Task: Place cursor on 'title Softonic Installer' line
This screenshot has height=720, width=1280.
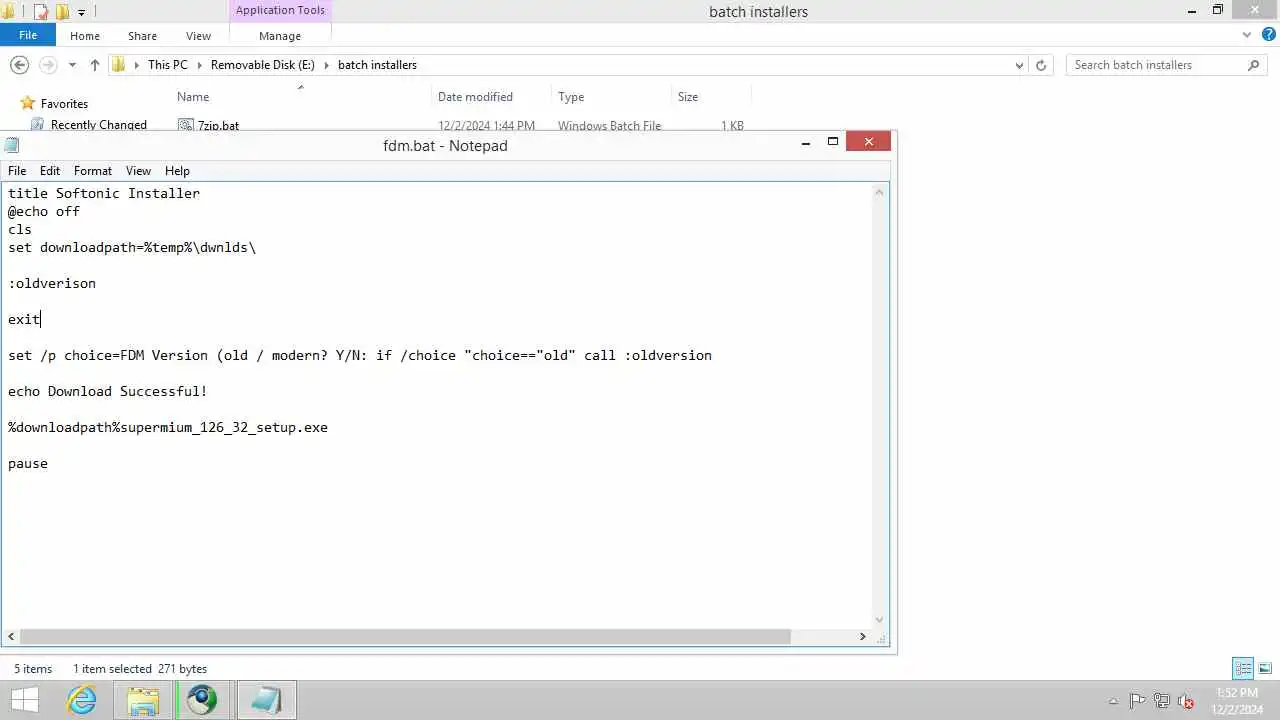Action: (x=104, y=193)
